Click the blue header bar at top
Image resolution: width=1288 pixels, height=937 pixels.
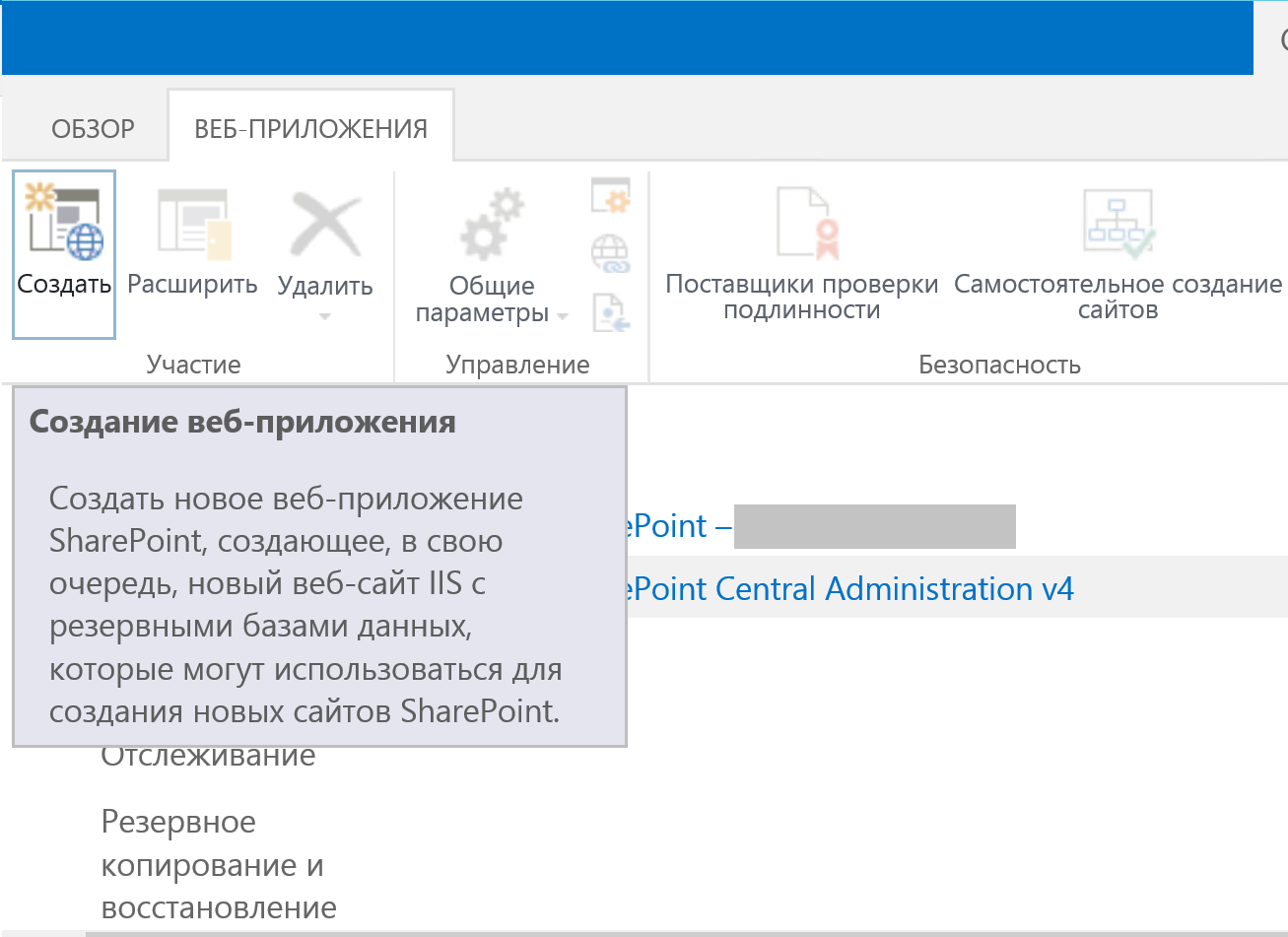coord(627,37)
